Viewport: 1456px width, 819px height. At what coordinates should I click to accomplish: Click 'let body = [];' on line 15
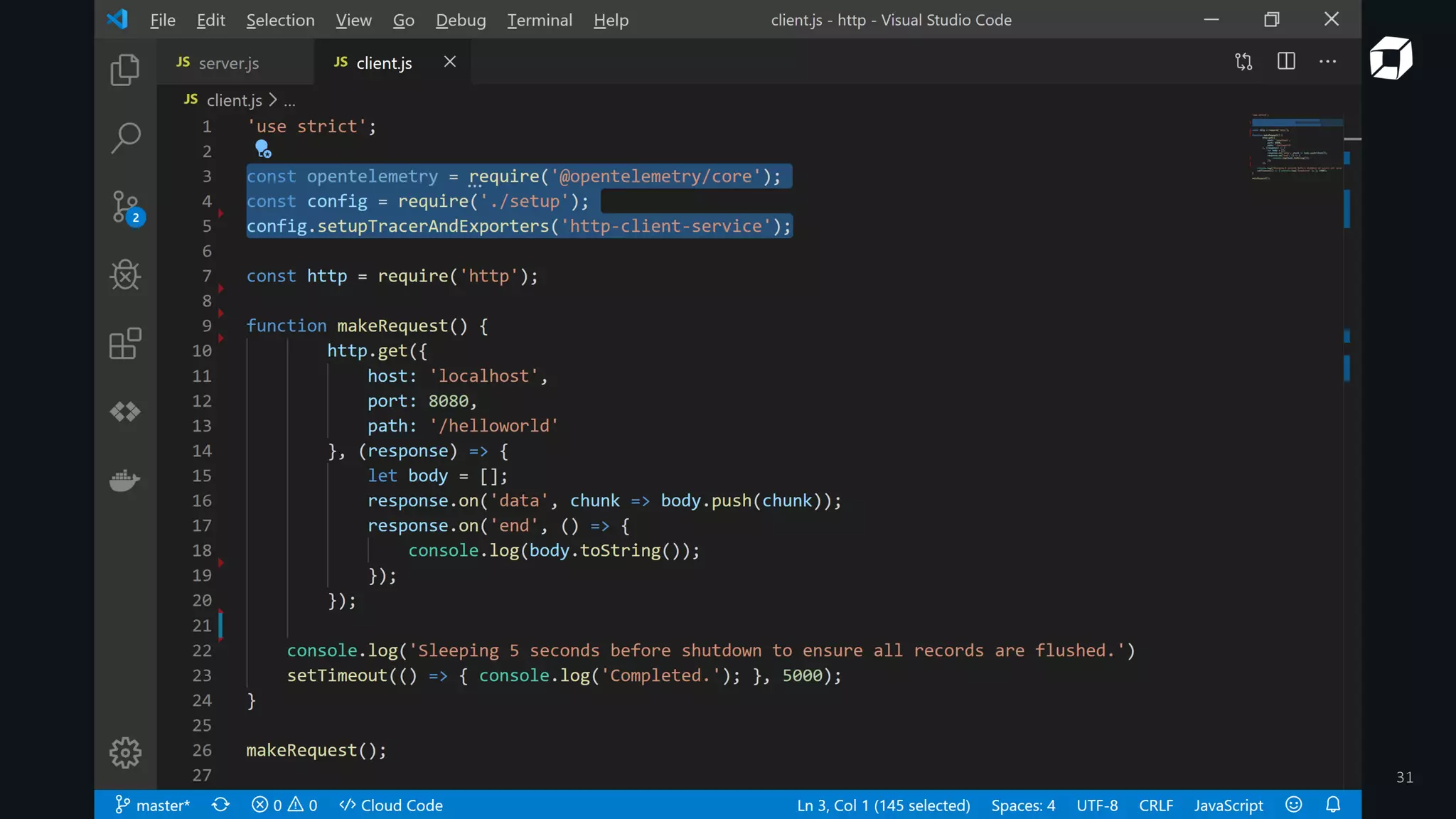437,476
